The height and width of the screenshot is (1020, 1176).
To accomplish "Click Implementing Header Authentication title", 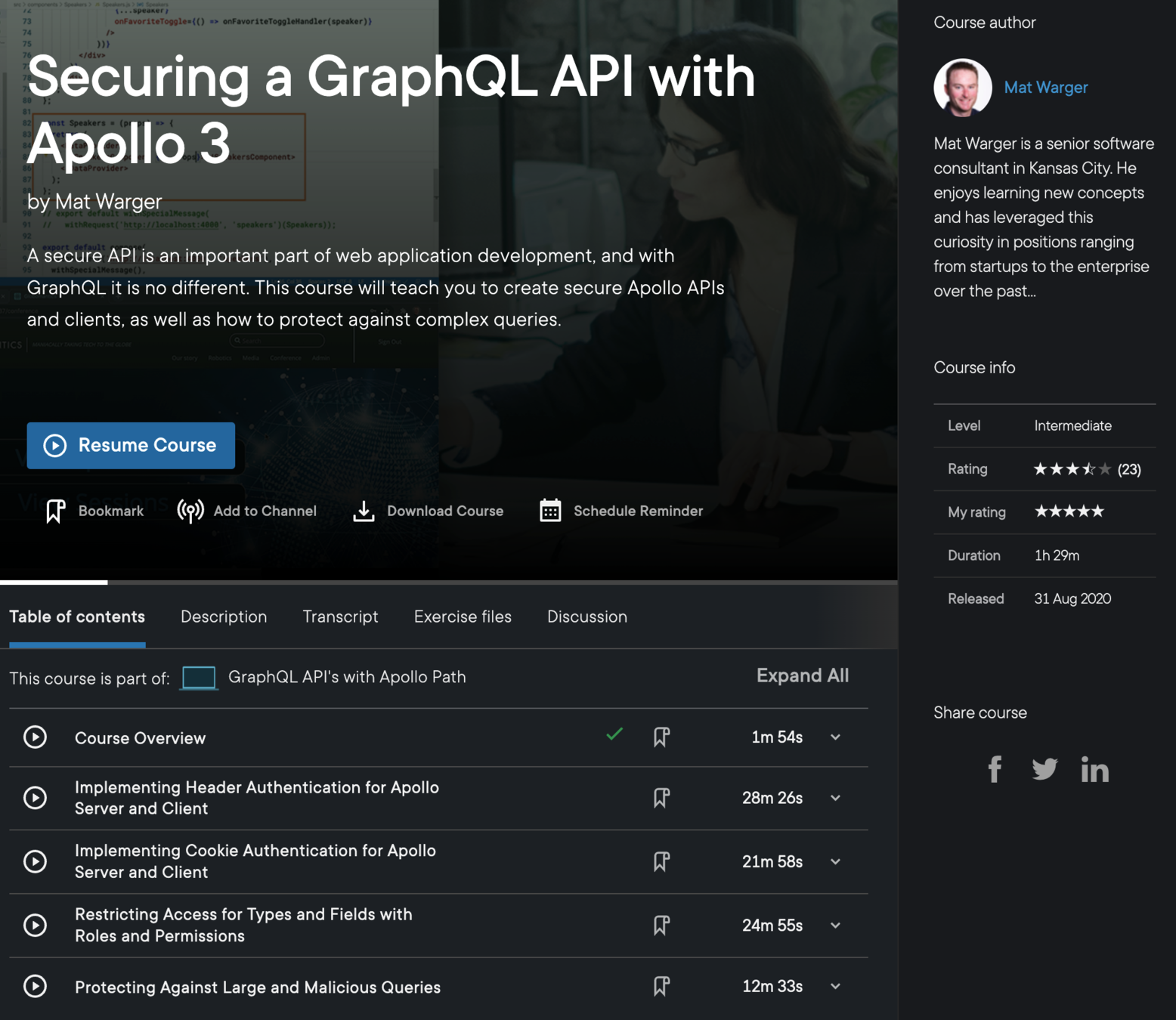I will coord(257,798).
